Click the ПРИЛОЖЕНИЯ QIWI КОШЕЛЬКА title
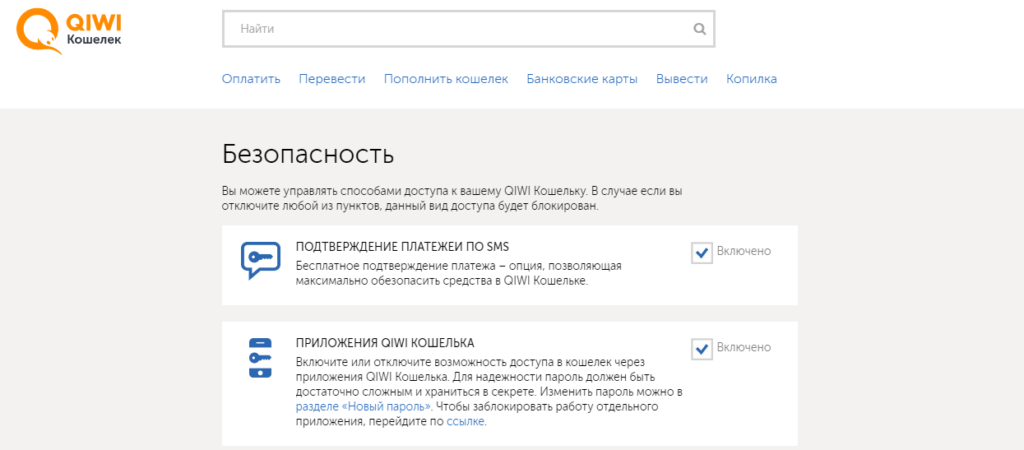Image resolution: width=1024 pixels, height=450 pixels. tap(385, 343)
